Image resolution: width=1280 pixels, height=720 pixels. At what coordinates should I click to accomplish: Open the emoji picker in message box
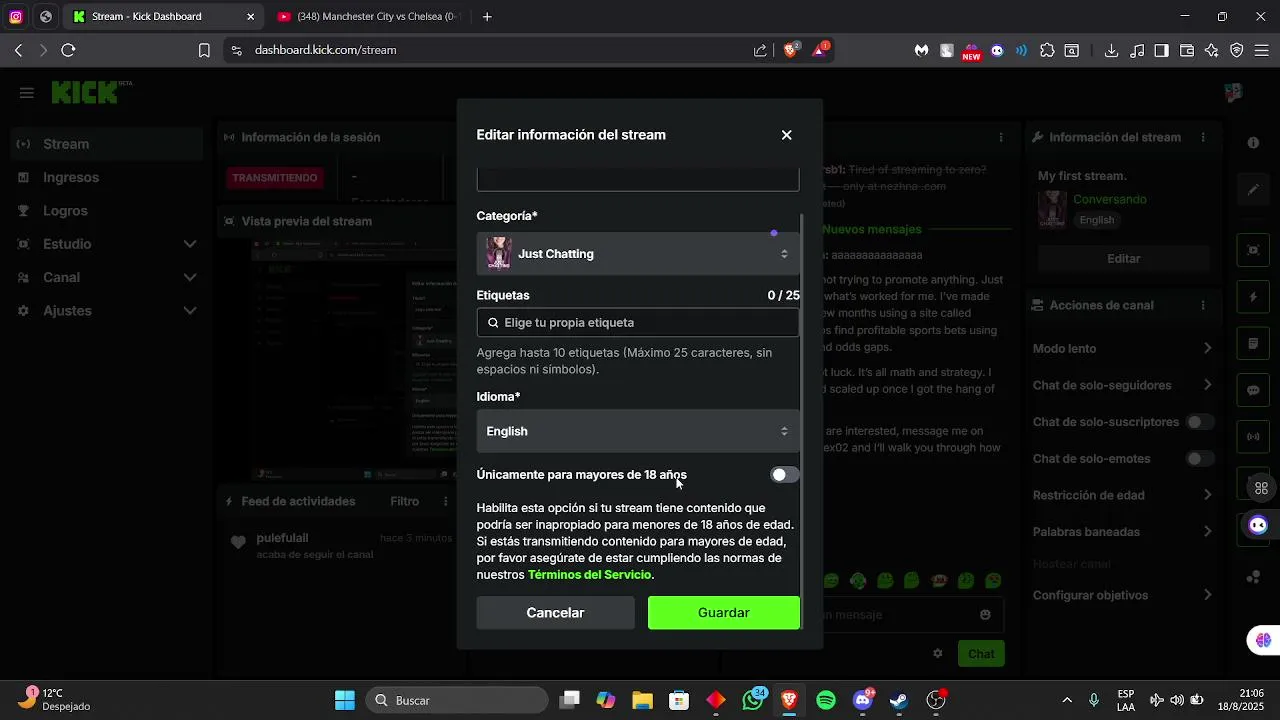click(x=985, y=615)
